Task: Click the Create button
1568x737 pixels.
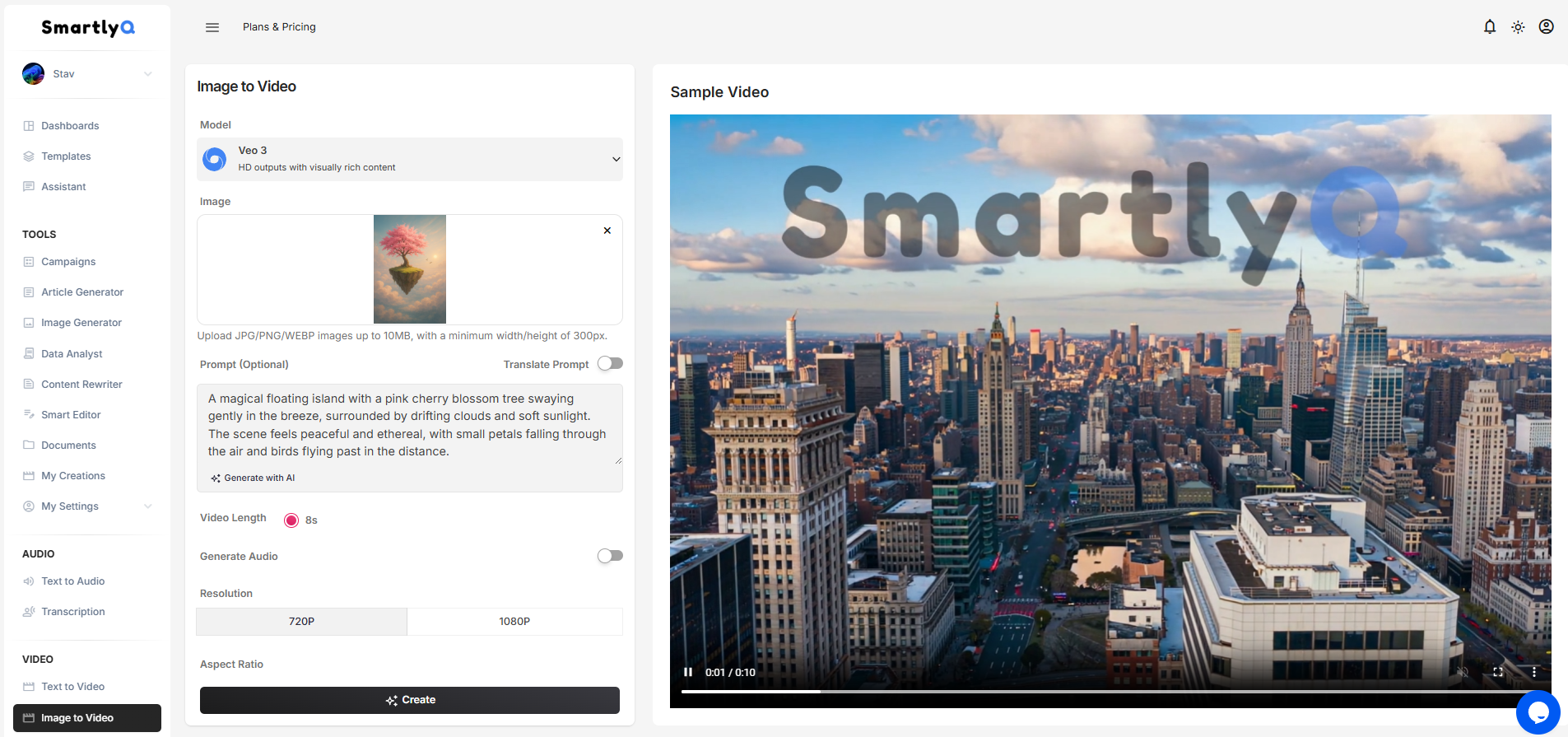Action: click(x=410, y=700)
